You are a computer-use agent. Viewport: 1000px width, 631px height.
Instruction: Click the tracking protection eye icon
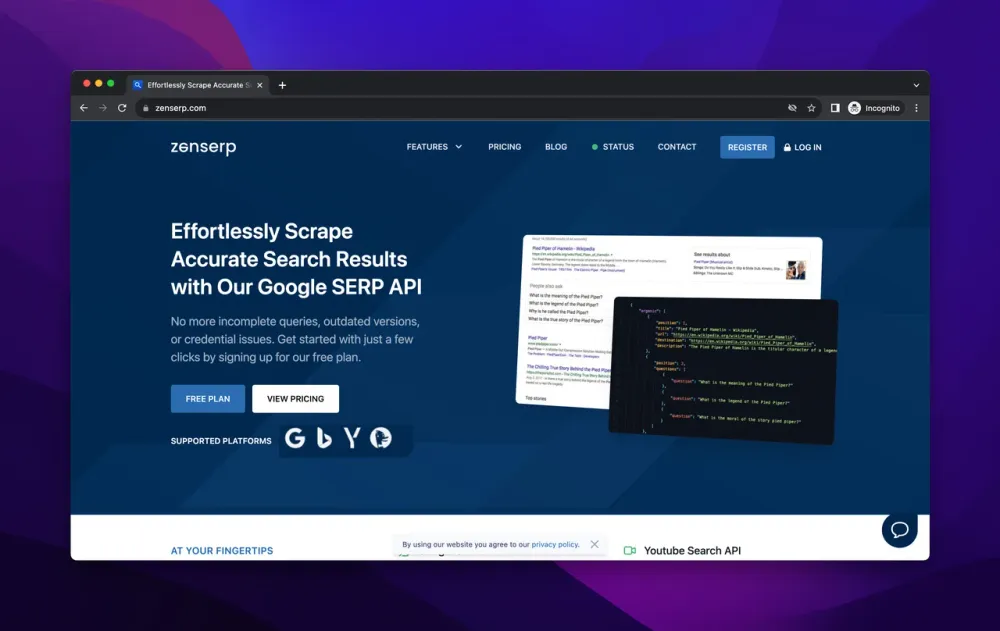pos(792,108)
